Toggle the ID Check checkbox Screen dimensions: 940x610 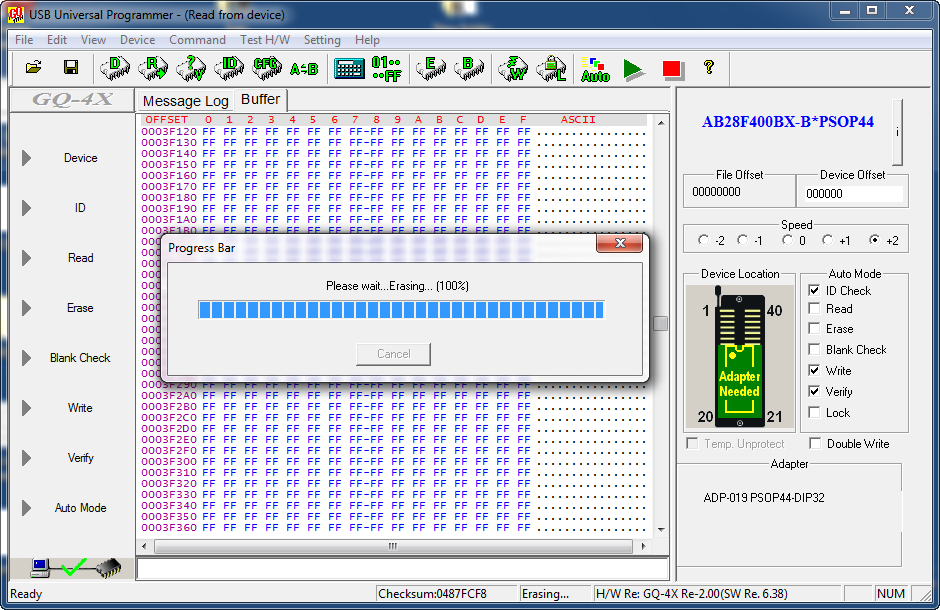click(815, 291)
